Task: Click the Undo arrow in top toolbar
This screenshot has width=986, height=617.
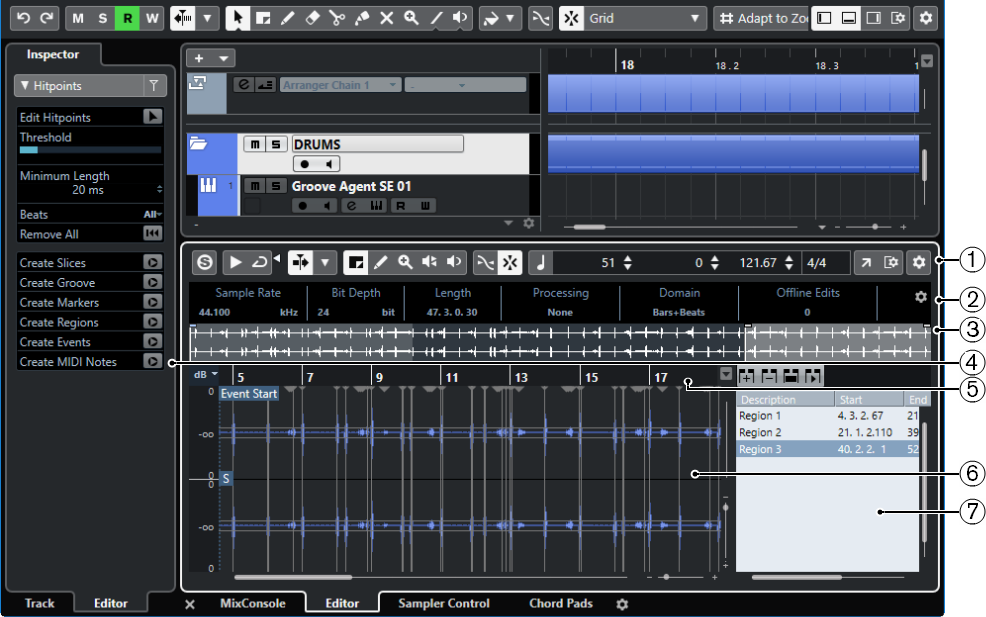Action: (x=23, y=18)
